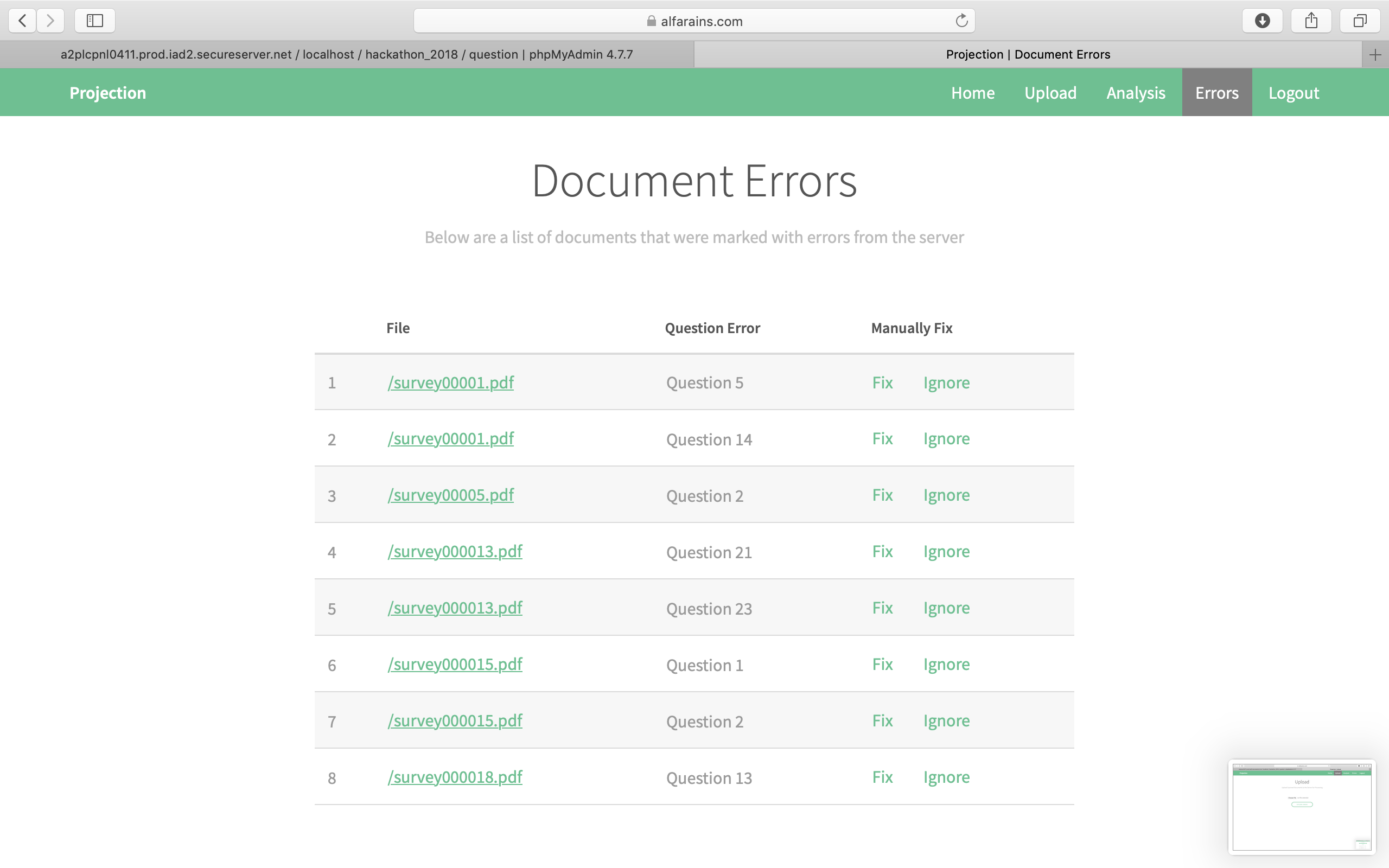The image size is (1389, 868).
Task: Open /survey000018.pdf file link
Action: 455,777
